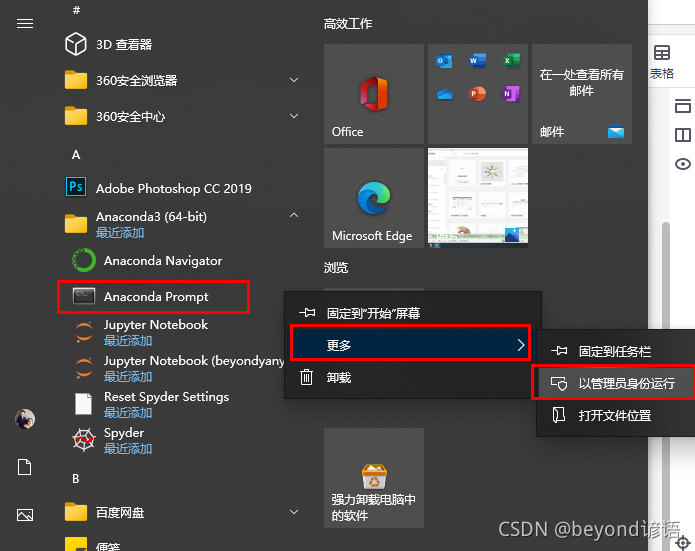Click the window layout icon below 表格
The image size is (695, 551).
coord(683,106)
